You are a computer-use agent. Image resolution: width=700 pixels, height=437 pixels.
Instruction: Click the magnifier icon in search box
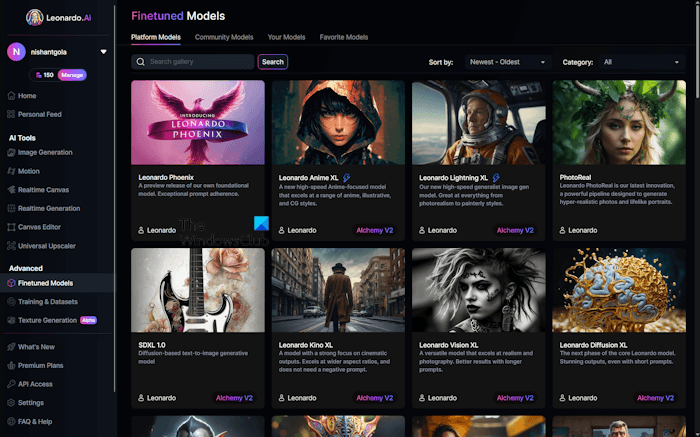(141, 62)
